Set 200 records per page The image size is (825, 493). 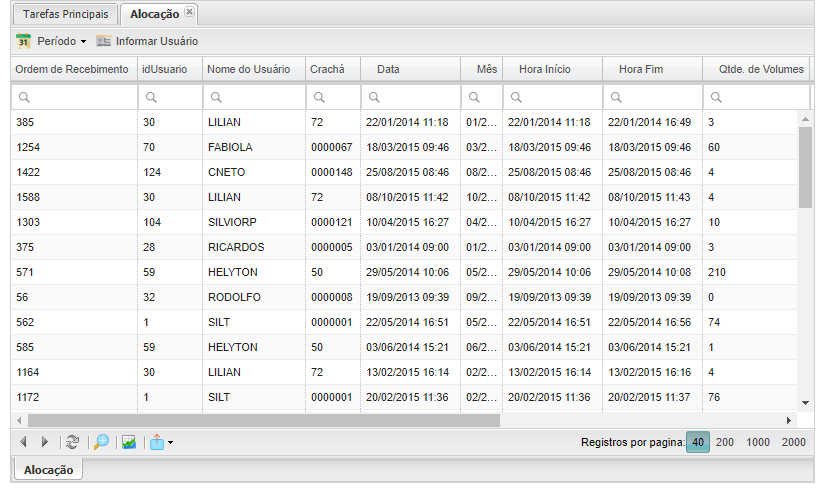pyautogui.click(x=725, y=442)
